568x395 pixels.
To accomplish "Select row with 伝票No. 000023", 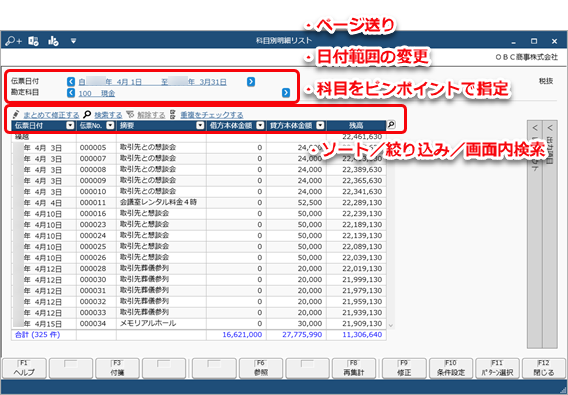I will pos(199,225).
